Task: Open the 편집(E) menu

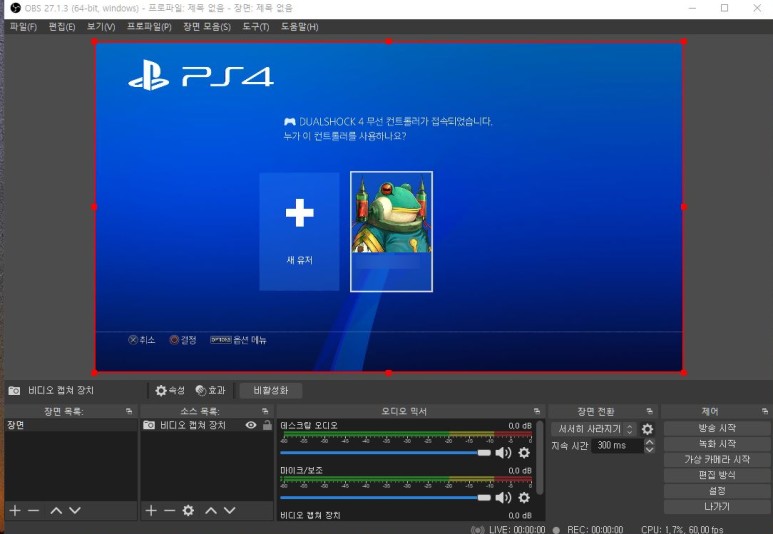Action: point(62,27)
